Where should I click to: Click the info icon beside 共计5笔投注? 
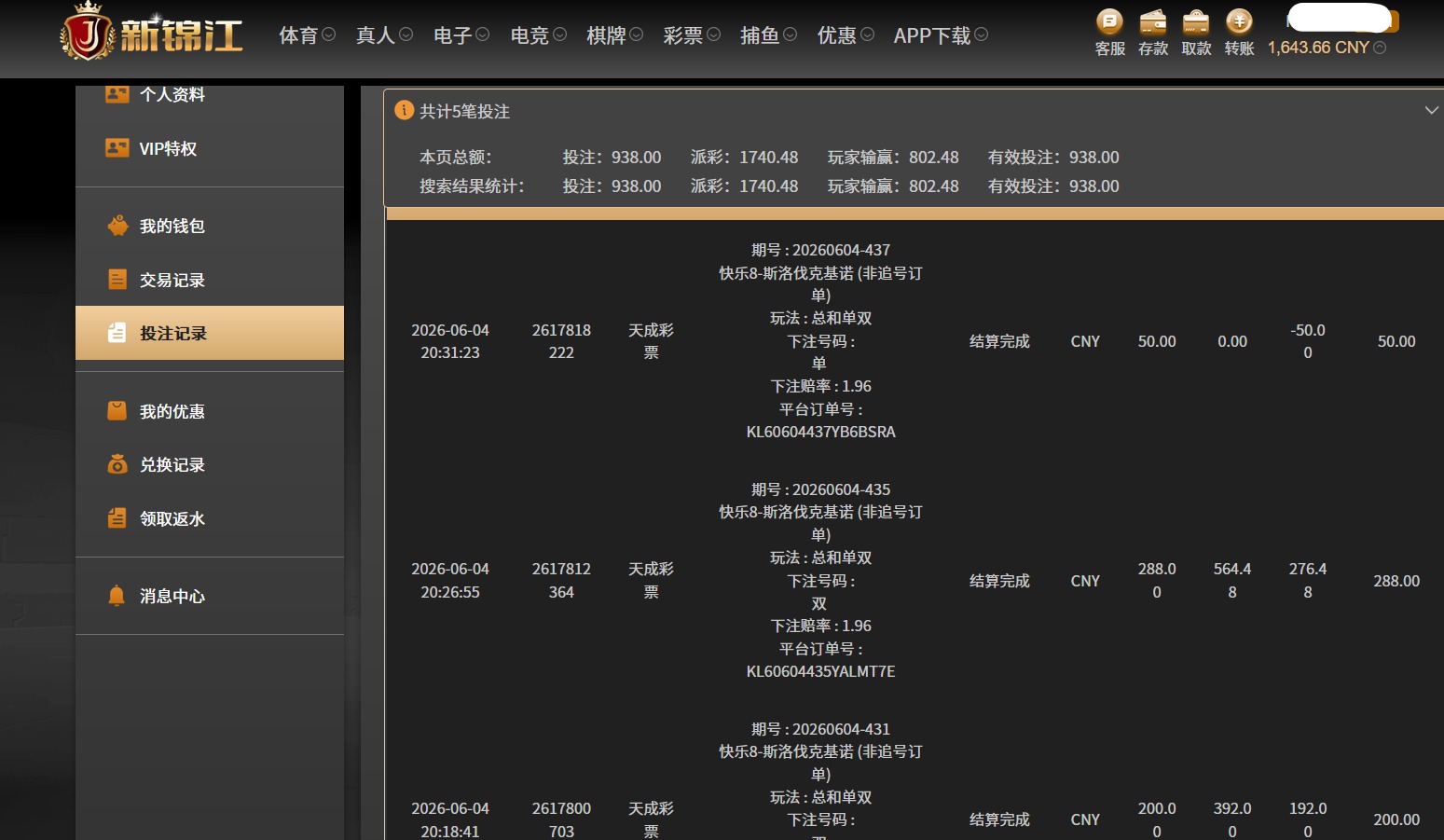pyautogui.click(x=405, y=110)
